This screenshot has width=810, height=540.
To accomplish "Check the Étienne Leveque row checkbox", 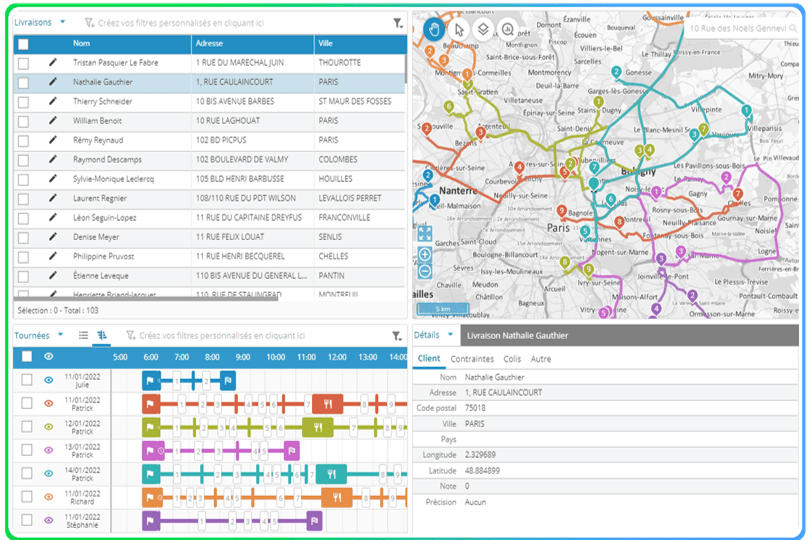I will (23, 276).
